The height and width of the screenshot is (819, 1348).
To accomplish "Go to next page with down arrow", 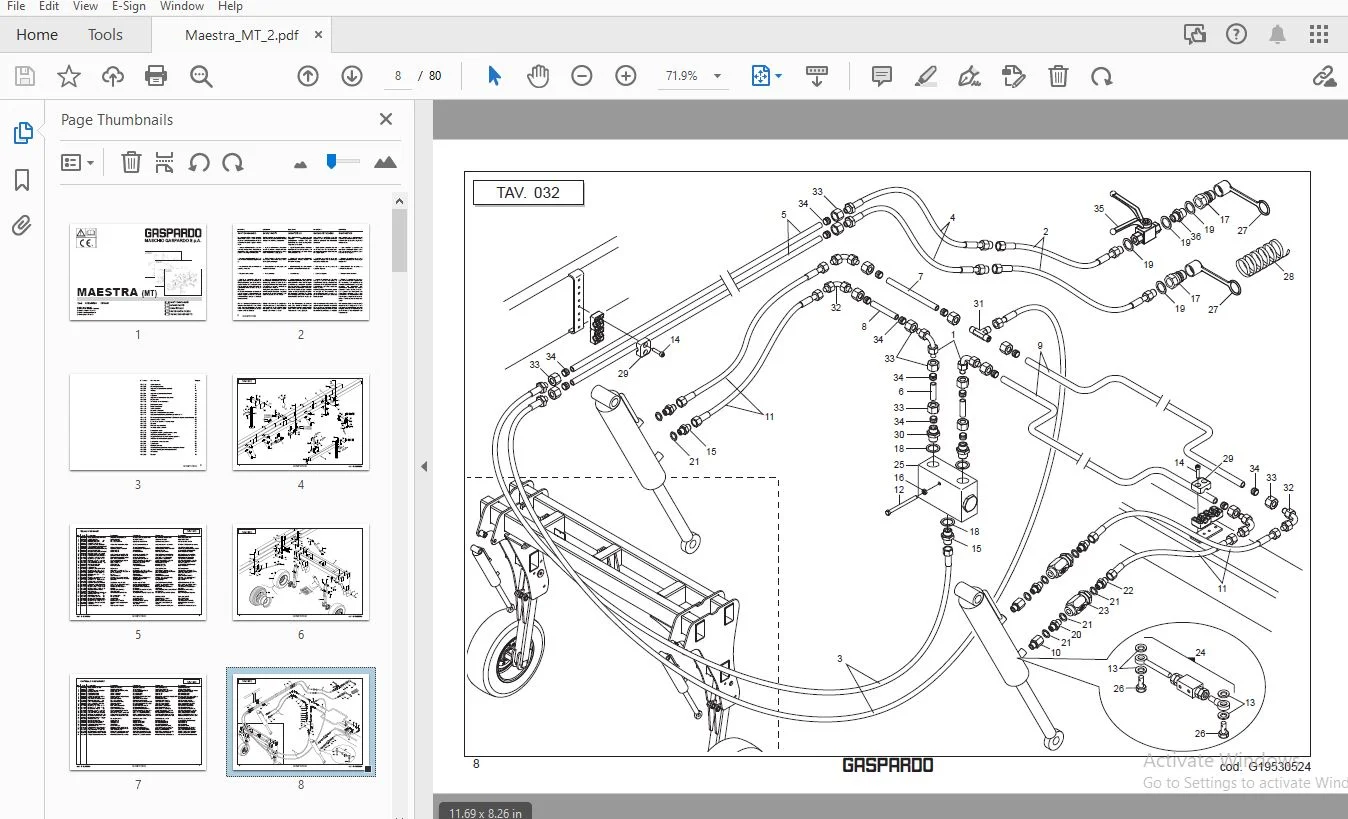I will point(352,76).
